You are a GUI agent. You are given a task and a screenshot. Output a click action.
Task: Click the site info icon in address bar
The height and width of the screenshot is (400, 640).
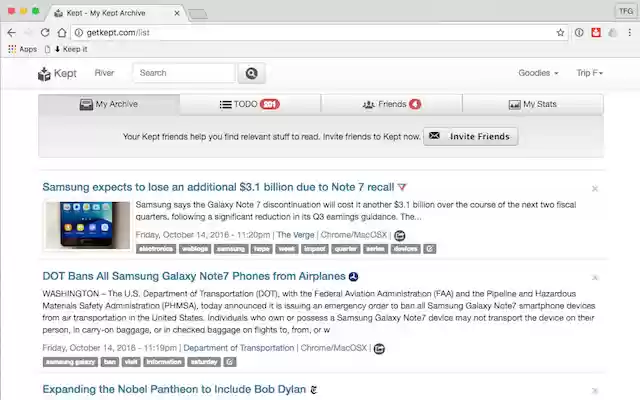click(x=79, y=33)
